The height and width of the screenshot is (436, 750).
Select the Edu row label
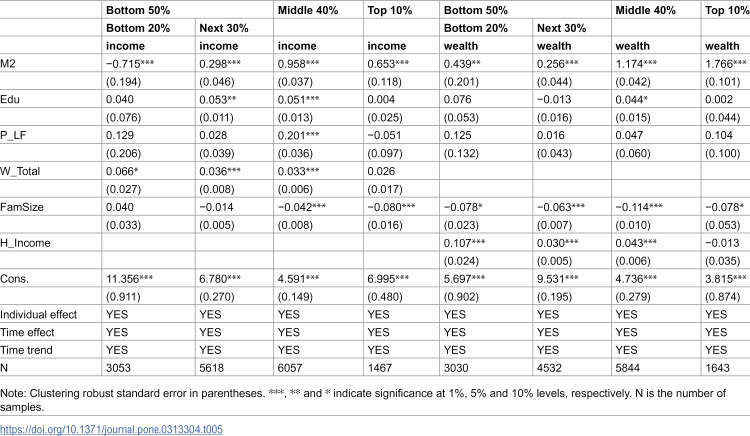click(10, 99)
